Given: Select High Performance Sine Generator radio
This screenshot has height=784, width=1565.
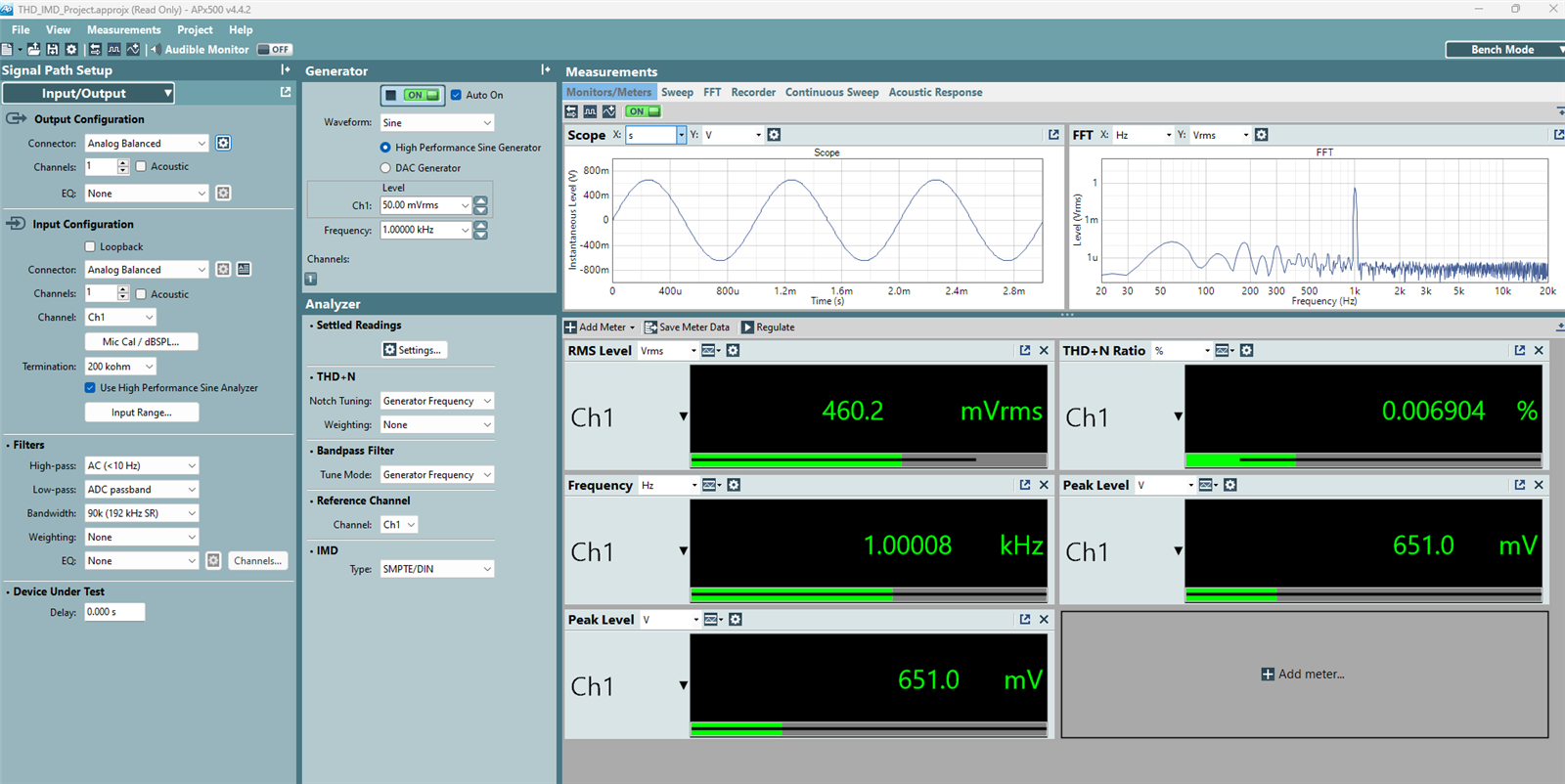Looking at the screenshot, I should pos(385,148).
